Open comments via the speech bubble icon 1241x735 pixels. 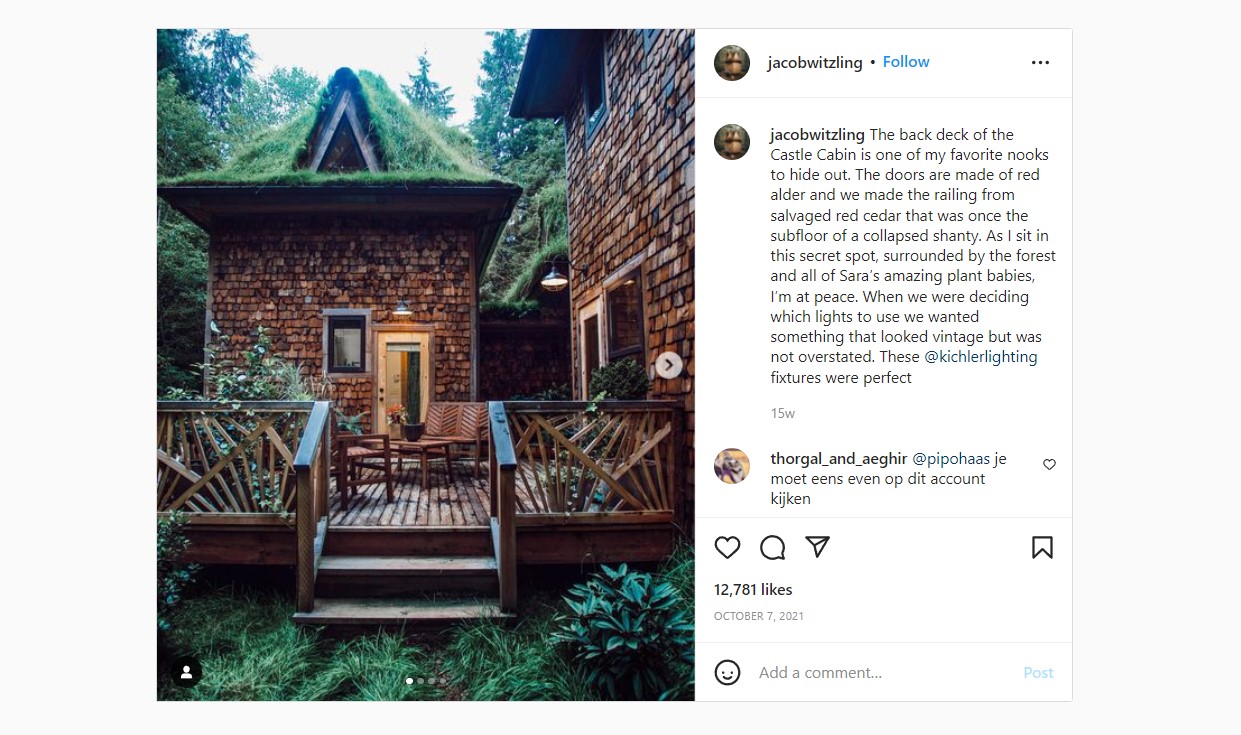772,547
